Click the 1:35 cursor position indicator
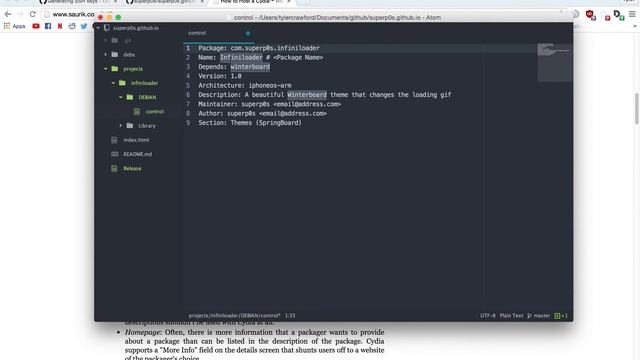The width and height of the screenshot is (640, 360). (x=290, y=316)
